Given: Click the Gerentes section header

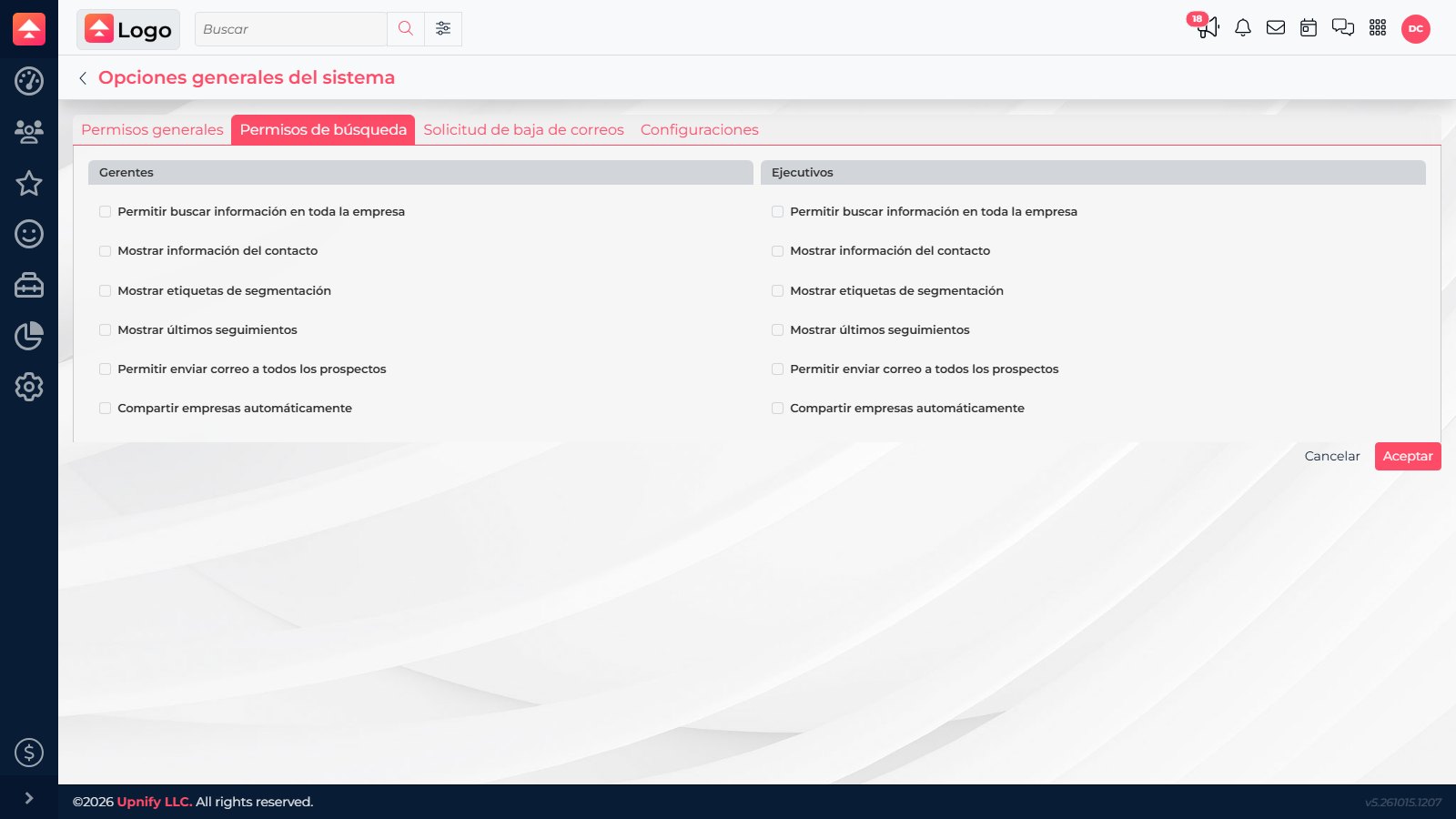Looking at the screenshot, I should point(420,173).
